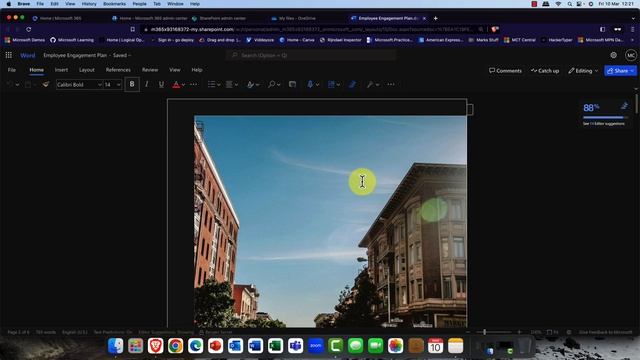The height and width of the screenshot is (360, 640).
Task: Switch to the Insert ribbon tab
Action: pyautogui.click(x=61, y=70)
